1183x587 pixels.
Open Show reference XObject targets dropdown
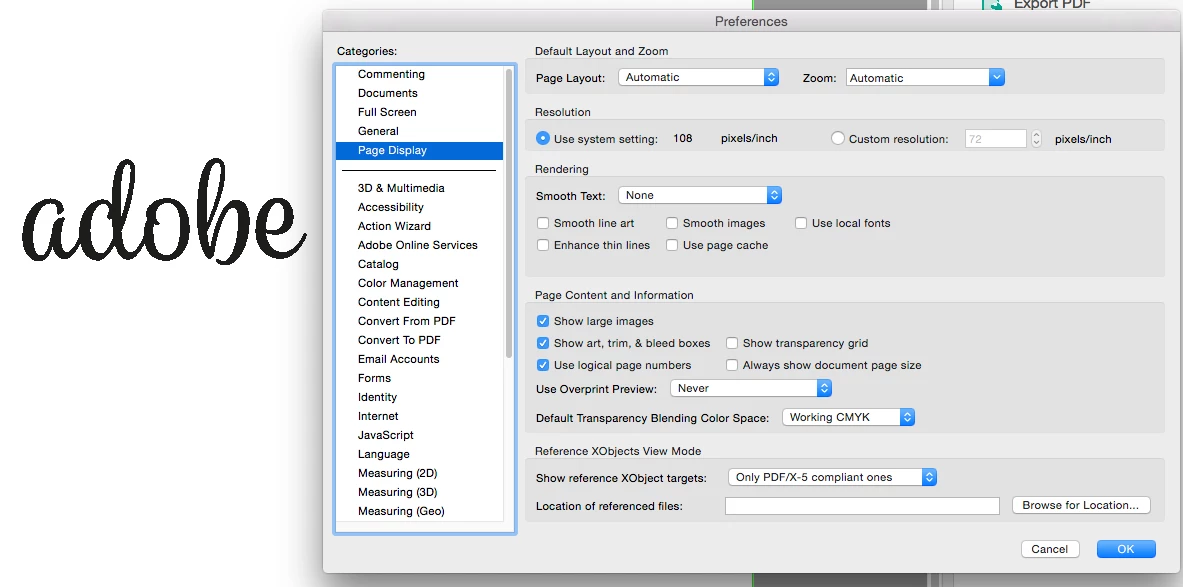(833, 477)
